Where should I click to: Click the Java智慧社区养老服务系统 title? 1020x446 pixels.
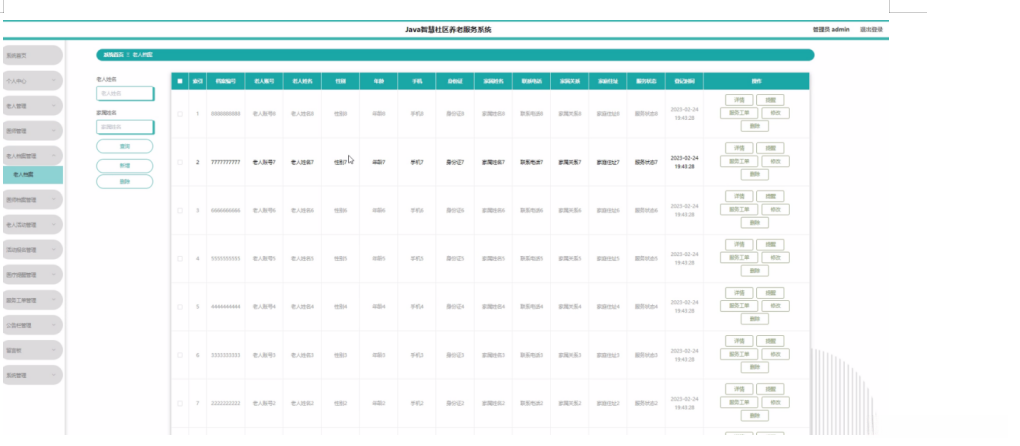pyautogui.click(x=448, y=29)
